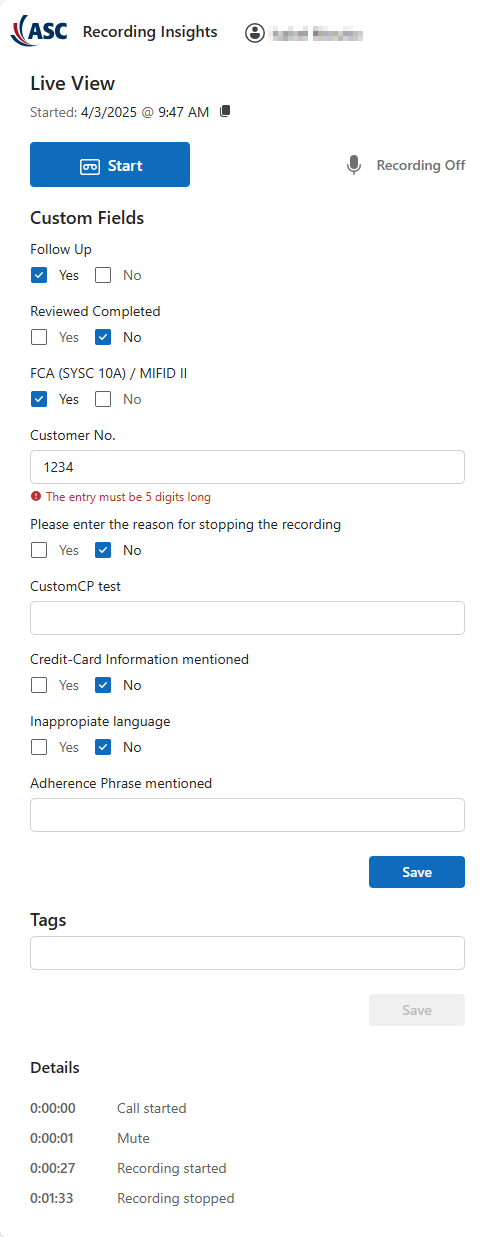Check Yes for Credit-Card Information mentioned
This screenshot has width=489, height=1237.
[39, 685]
